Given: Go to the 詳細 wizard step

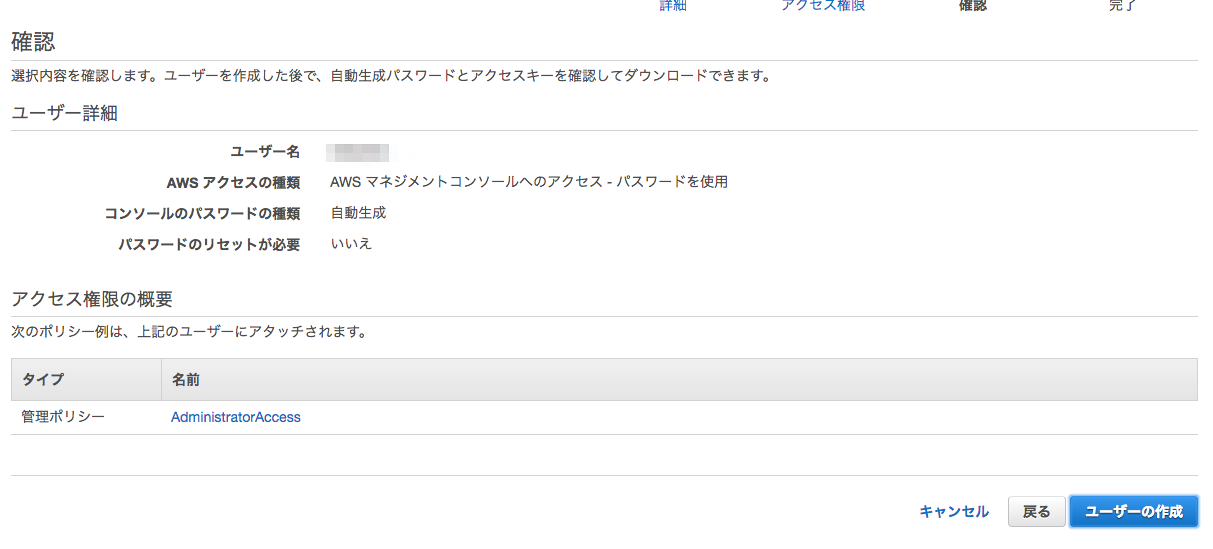Looking at the screenshot, I should coord(673,5).
